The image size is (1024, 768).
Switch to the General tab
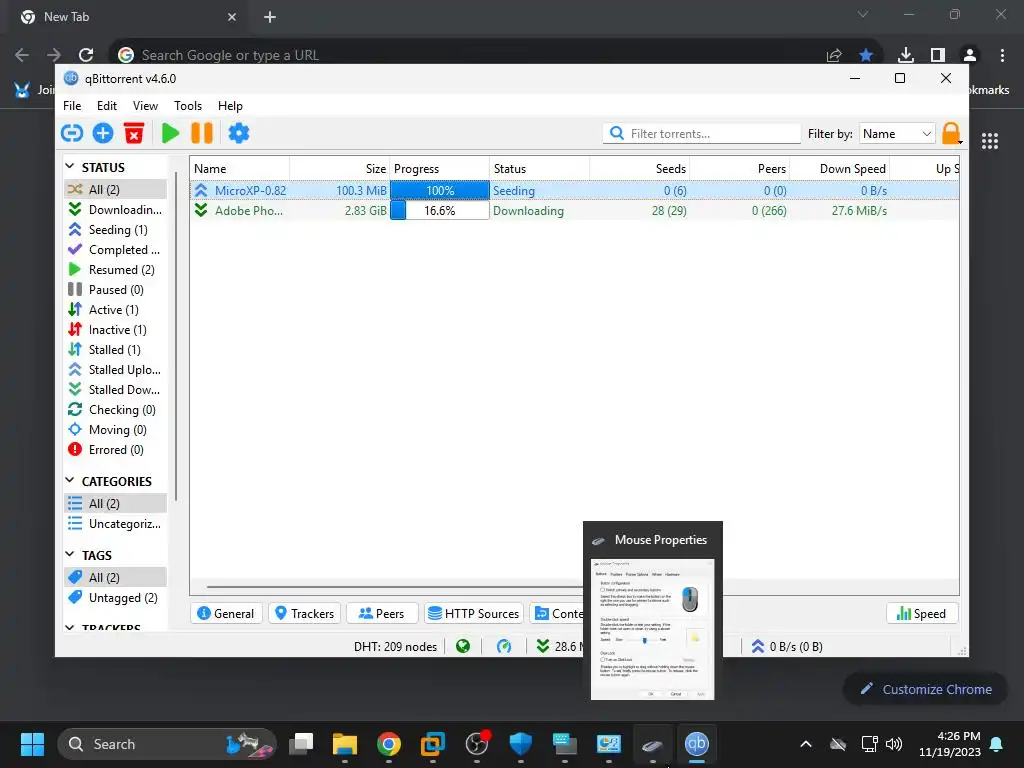226,613
